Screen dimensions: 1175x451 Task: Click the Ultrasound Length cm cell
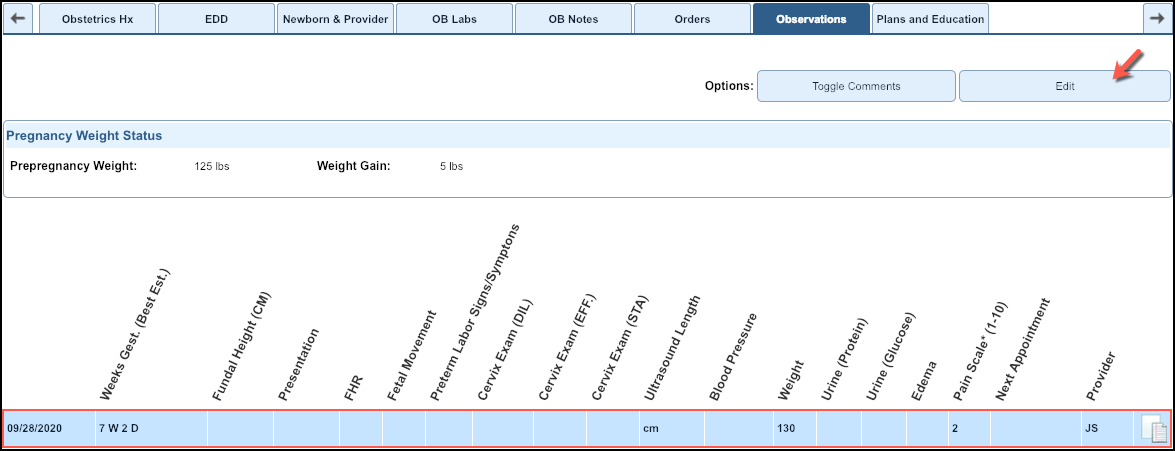(x=671, y=428)
